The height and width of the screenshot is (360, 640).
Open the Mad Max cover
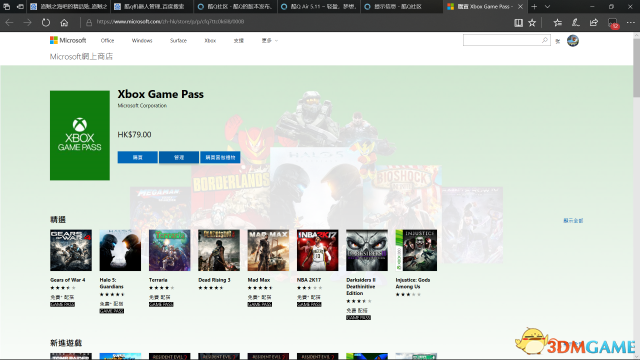[x=268, y=250]
